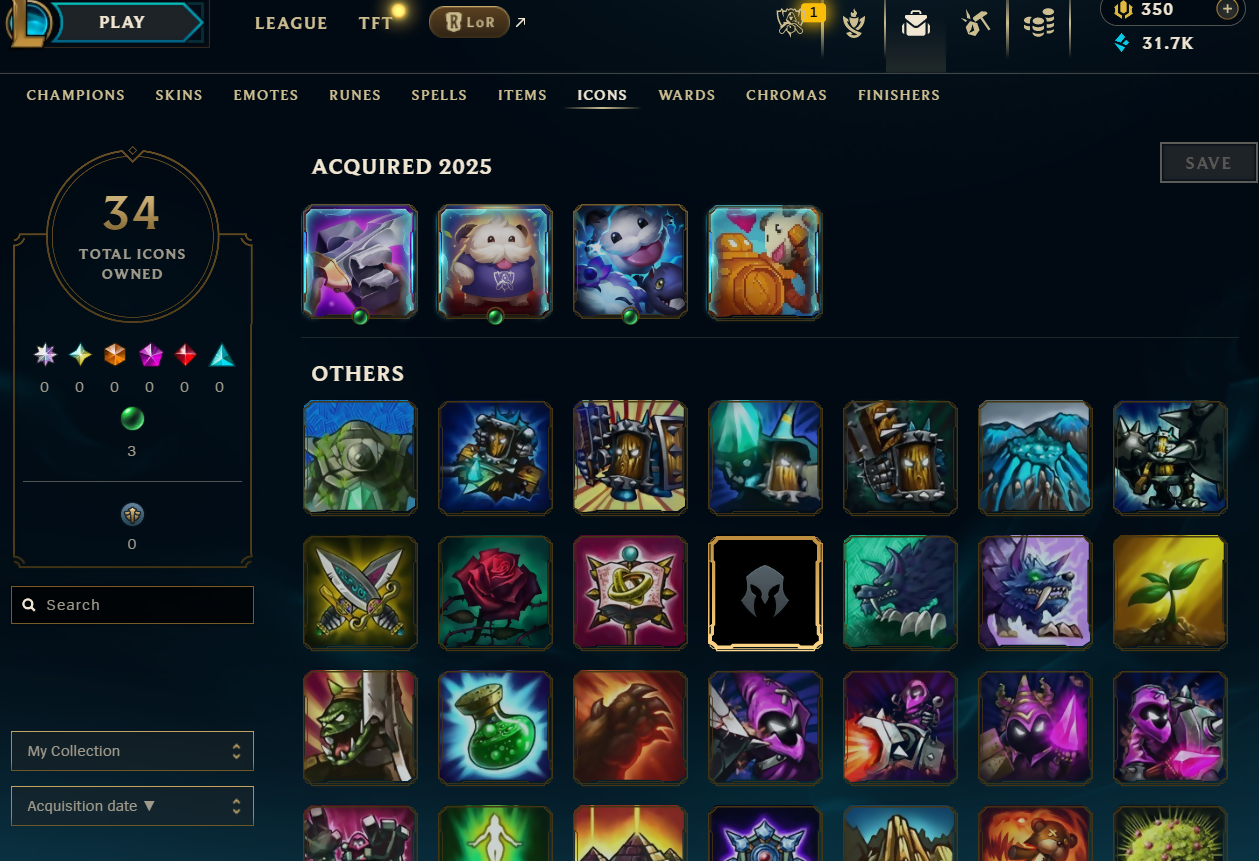Open the TFT game mode menu
The image size is (1259, 861).
(x=376, y=23)
